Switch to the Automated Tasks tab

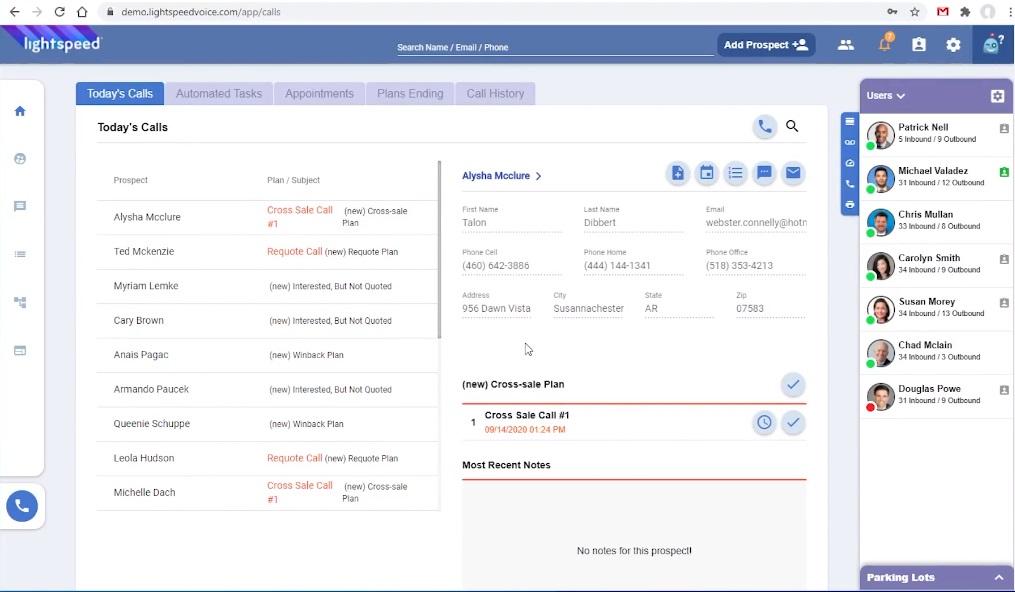click(219, 94)
